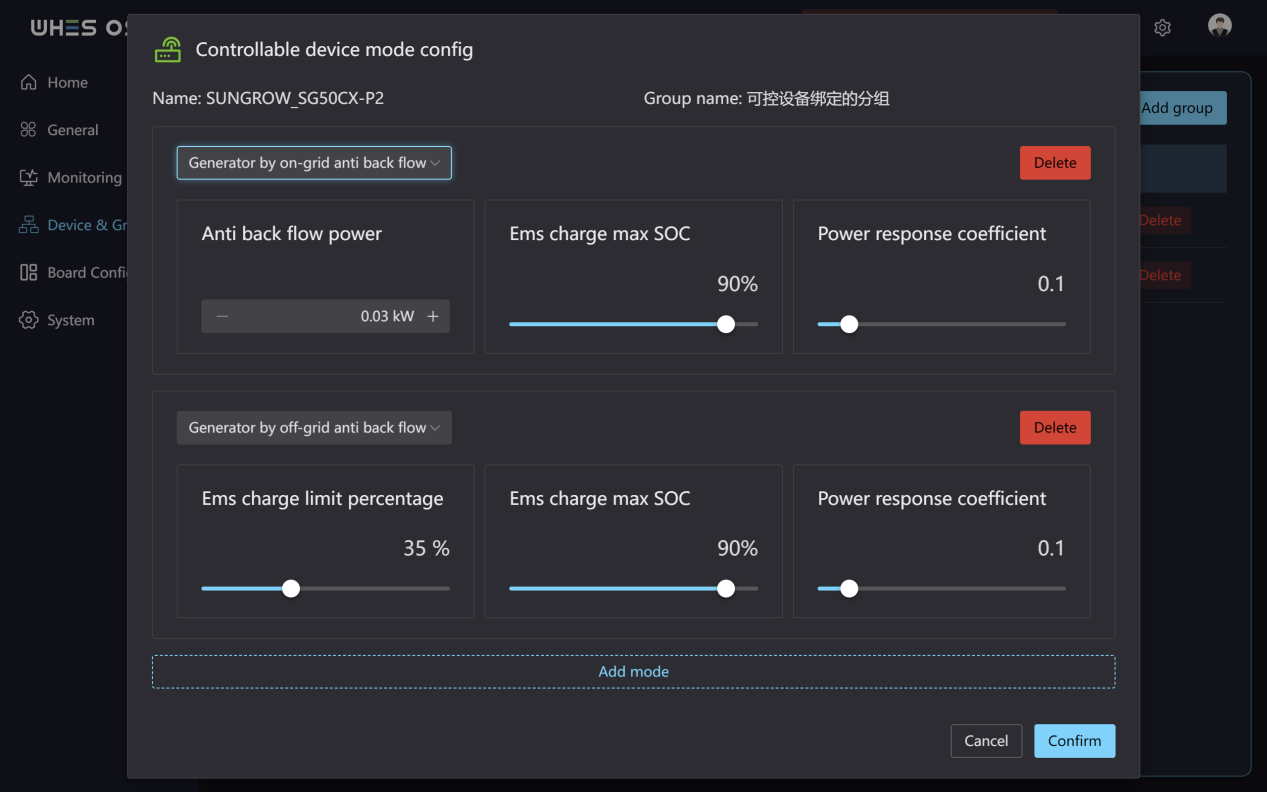Decrease Anti back flow power with minus
Viewport: 1267px width, 792px height.
click(222, 316)
